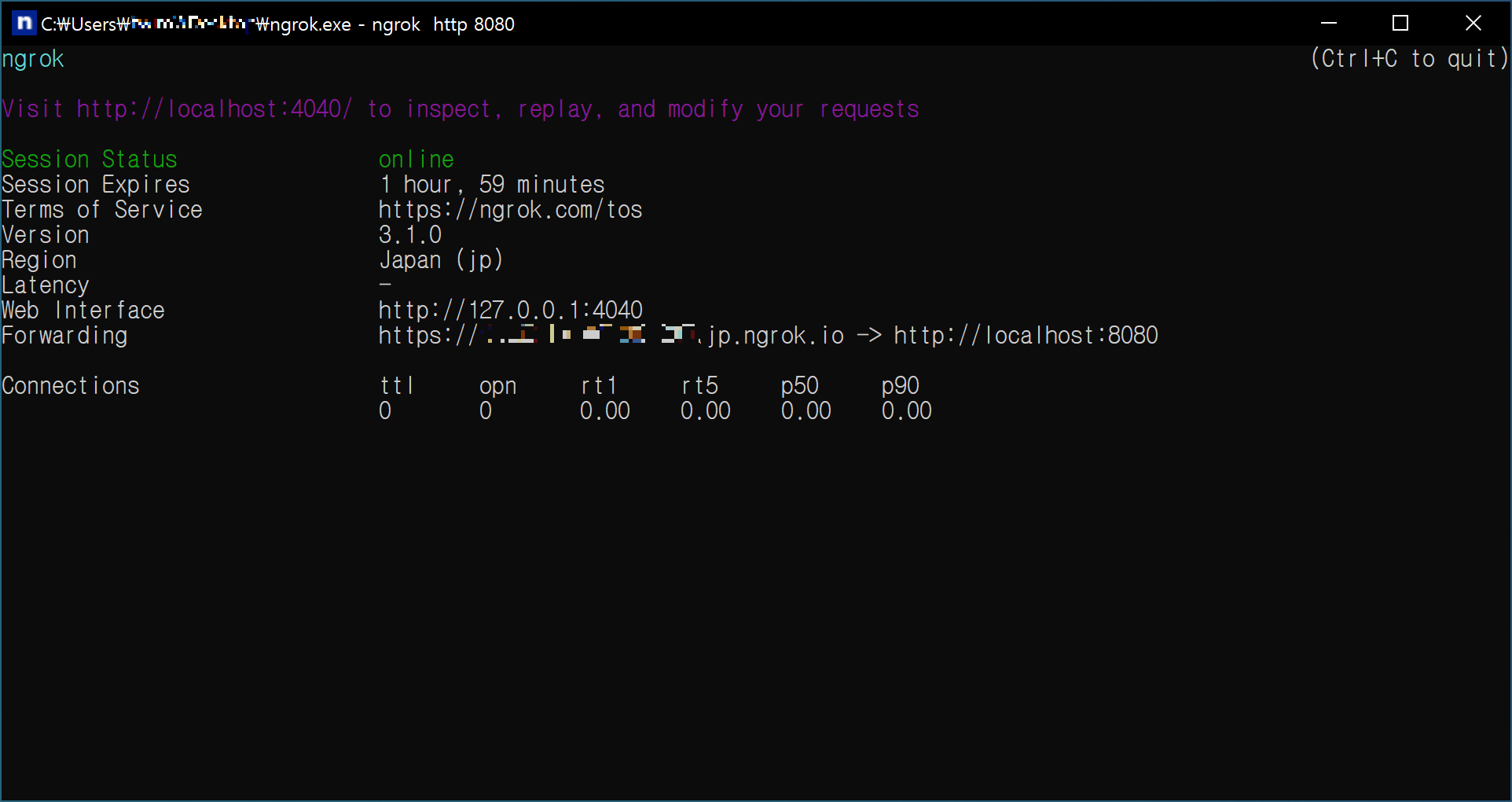Image resolution: width=1512 pixels, height=802 pixels.
Task: Click the 'Connections' label
Action: coord(71,386)
